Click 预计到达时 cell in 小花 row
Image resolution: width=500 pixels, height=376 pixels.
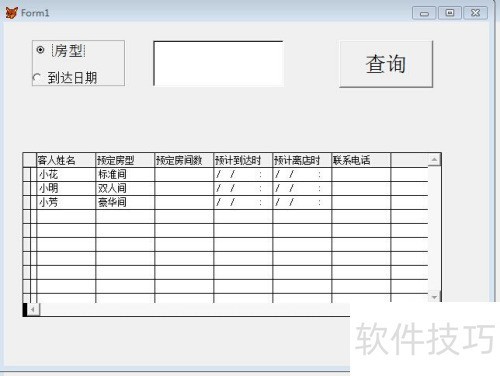[x=243, y=174]
